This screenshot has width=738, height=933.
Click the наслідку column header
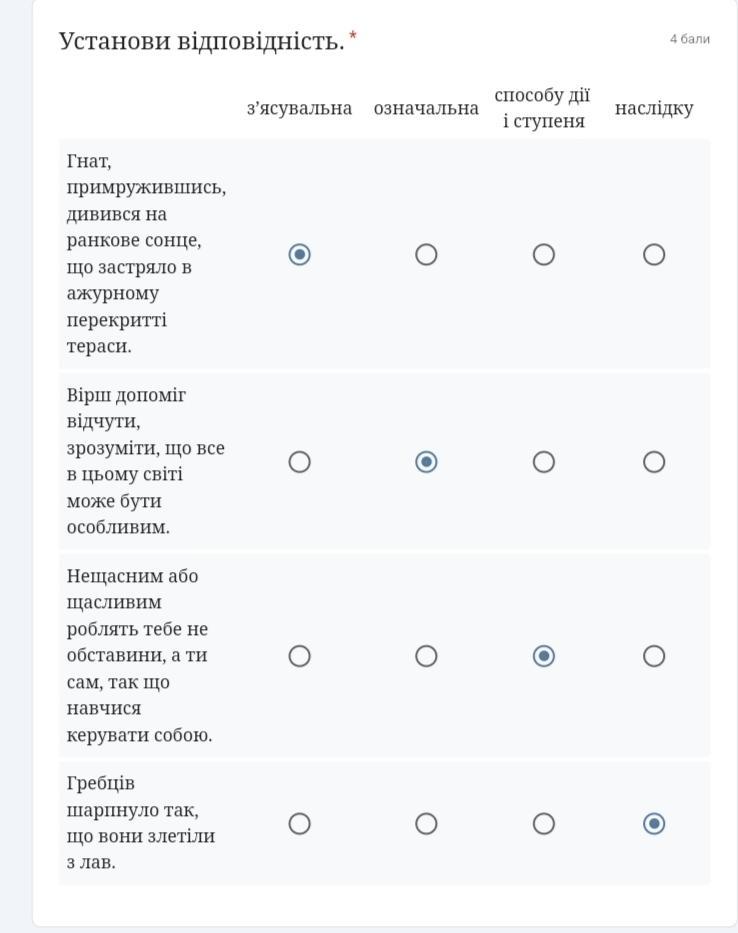(x=654, y=108)
